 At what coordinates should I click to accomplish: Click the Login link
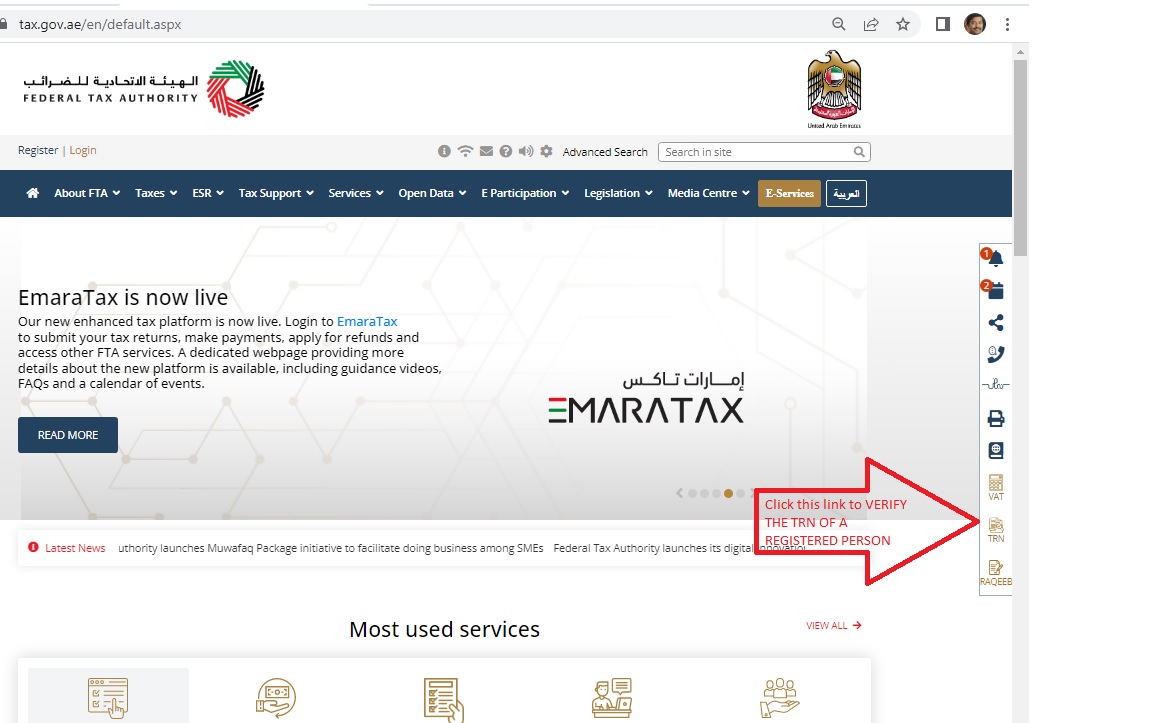[83, 150]
